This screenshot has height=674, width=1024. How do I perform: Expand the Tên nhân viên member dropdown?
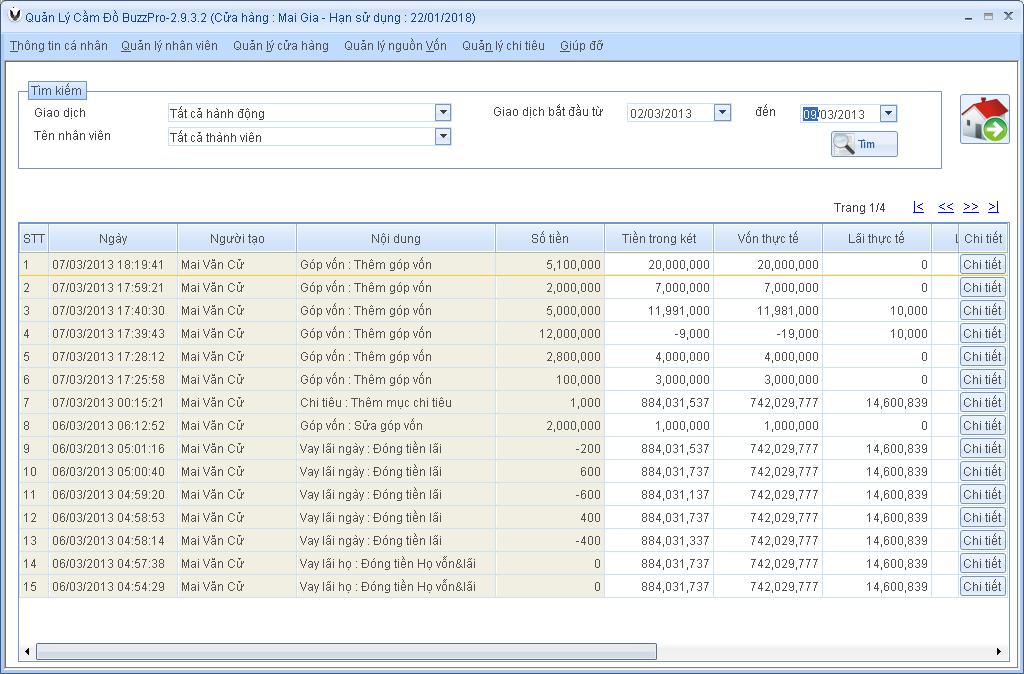443,136
